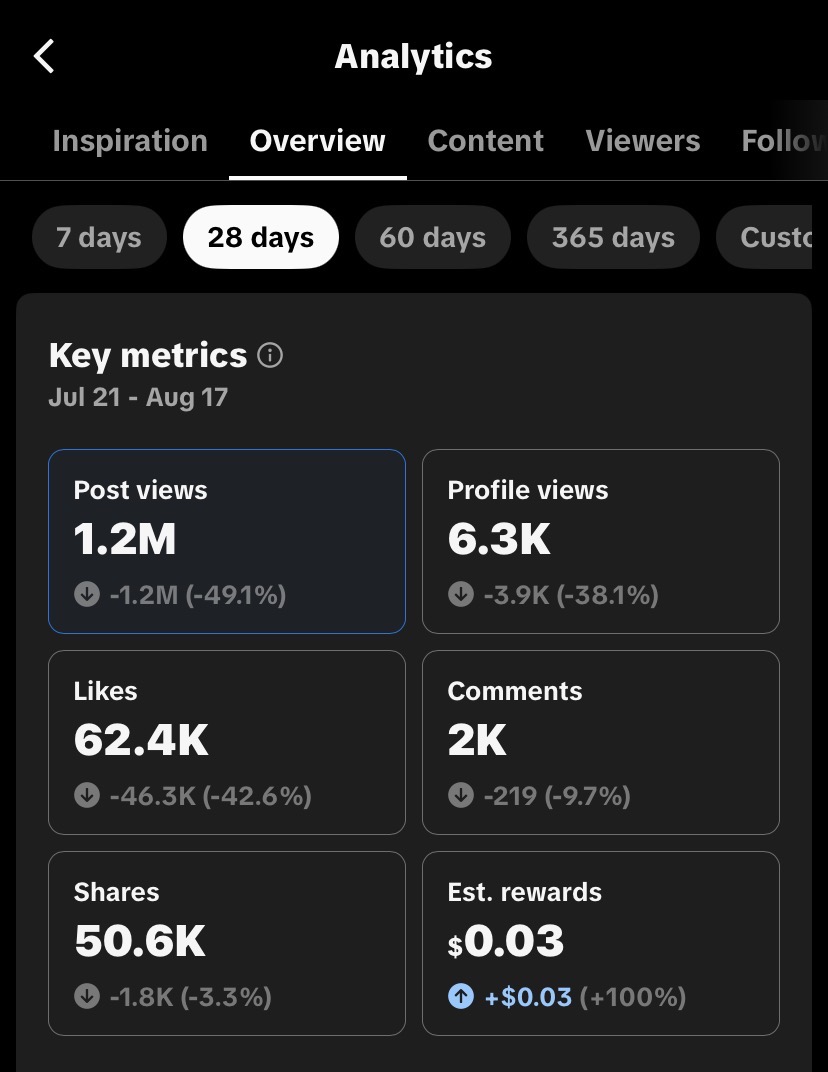Open the Viewers tab
The image size is (828, 1072).
pyautogui.click(x=643, y=141)
